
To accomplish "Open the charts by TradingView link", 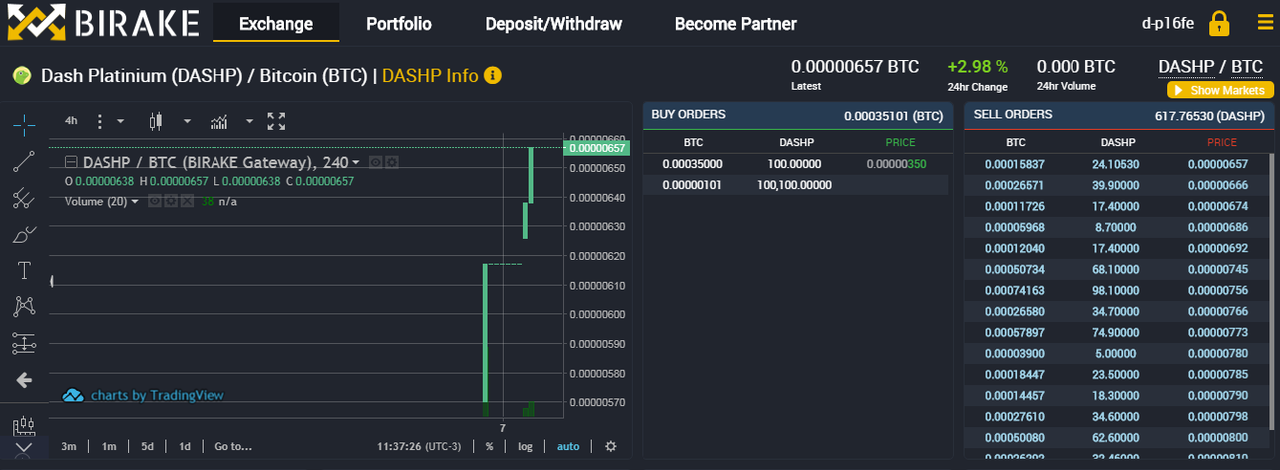I will pos(157,395).
